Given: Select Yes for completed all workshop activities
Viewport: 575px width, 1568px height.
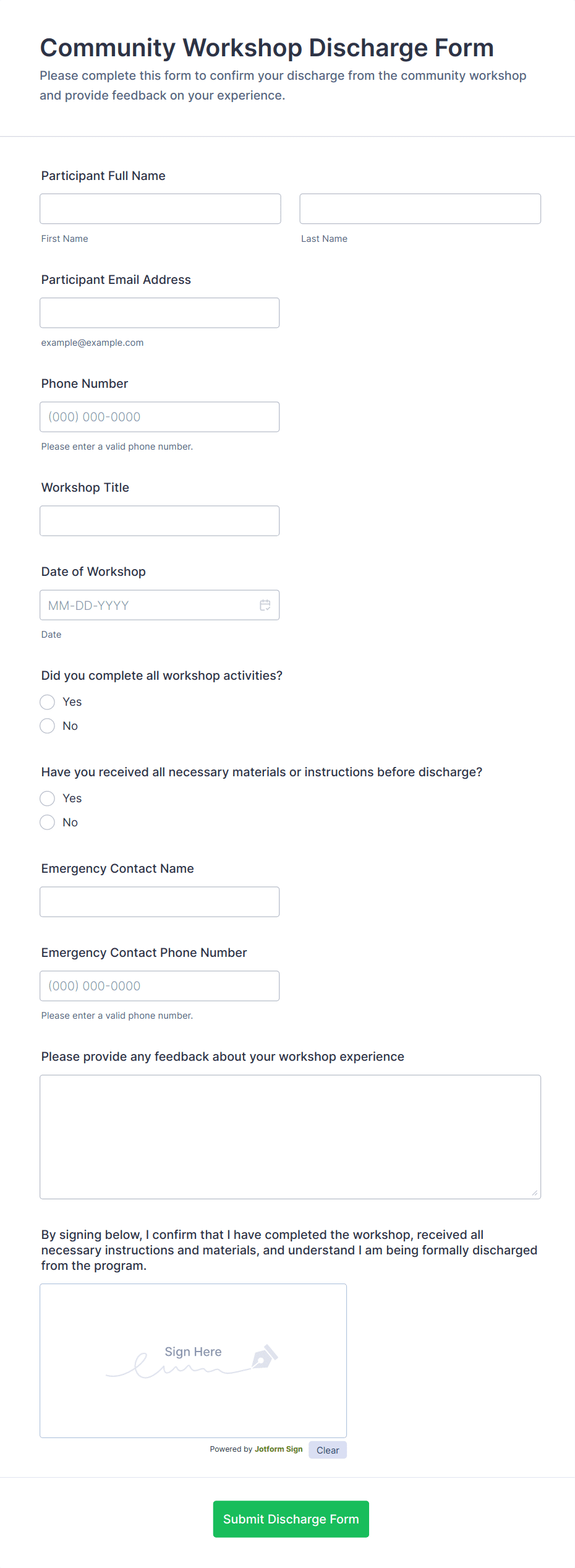Looking at the screenshot, I should [x=48, y=702].
